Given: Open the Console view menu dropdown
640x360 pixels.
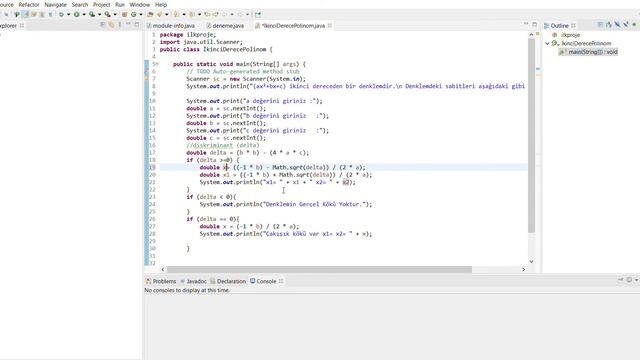Looking at the screenshot, I should tap(636, 280).
